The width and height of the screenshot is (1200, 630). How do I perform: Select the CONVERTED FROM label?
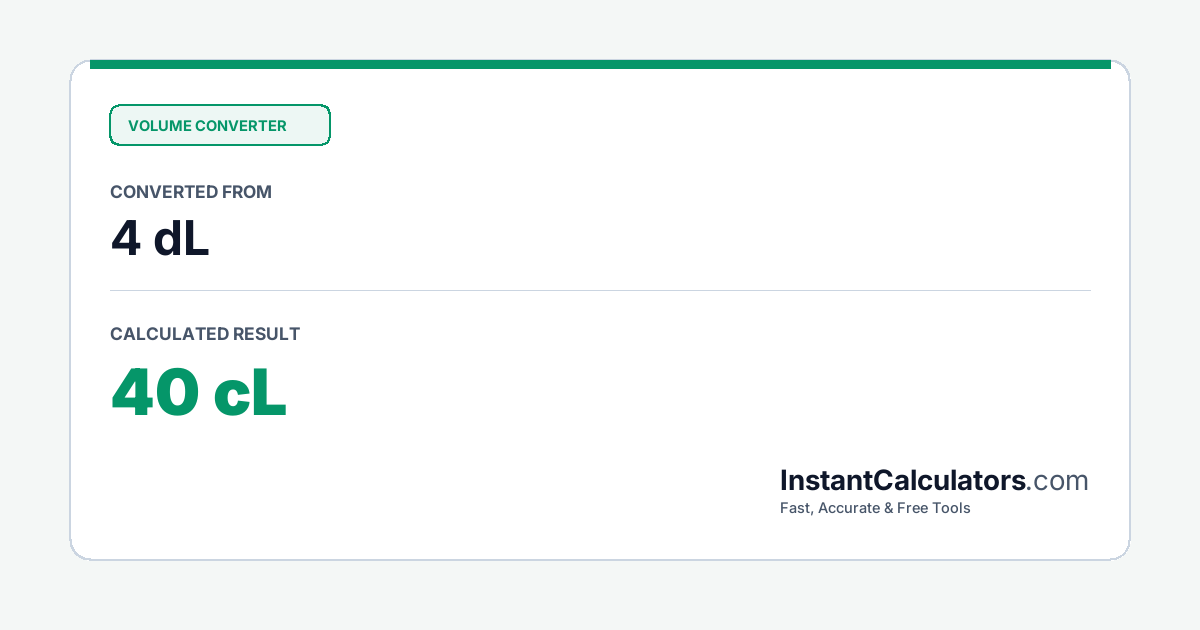[x=191, y=192]
